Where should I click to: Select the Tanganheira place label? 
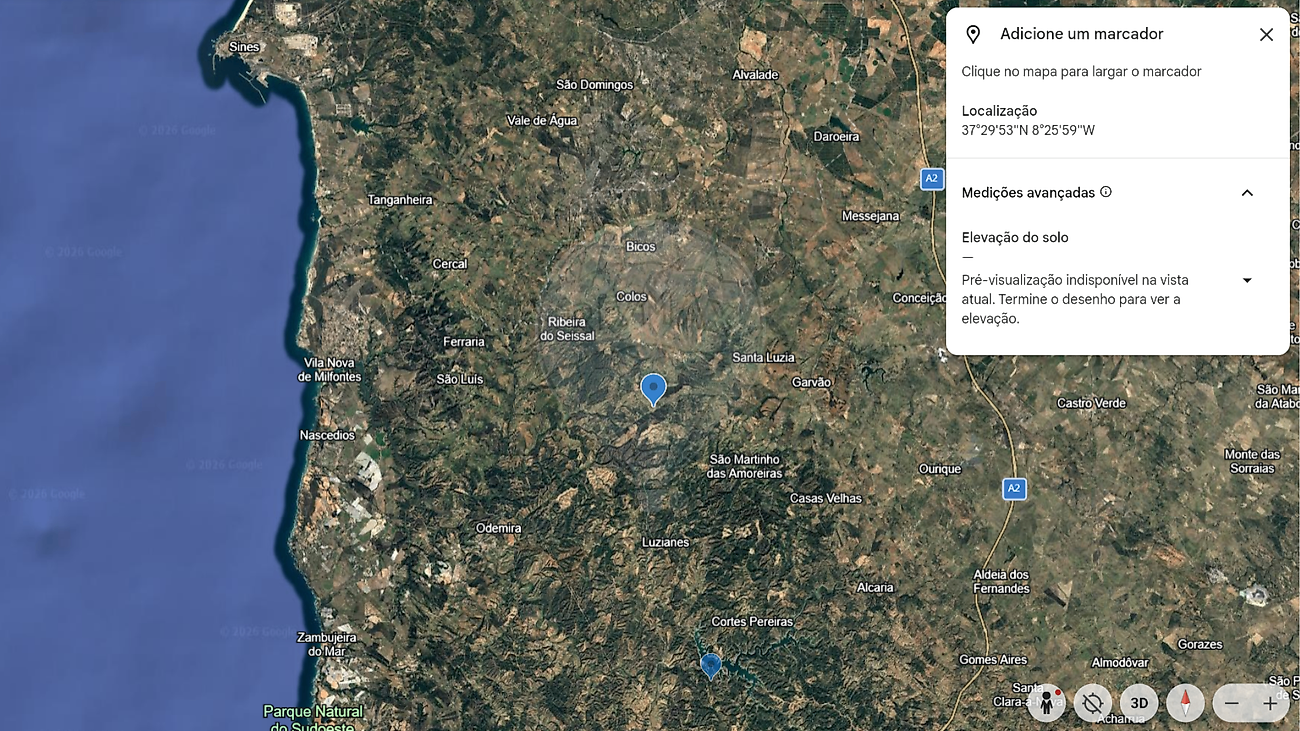[400, 200]
